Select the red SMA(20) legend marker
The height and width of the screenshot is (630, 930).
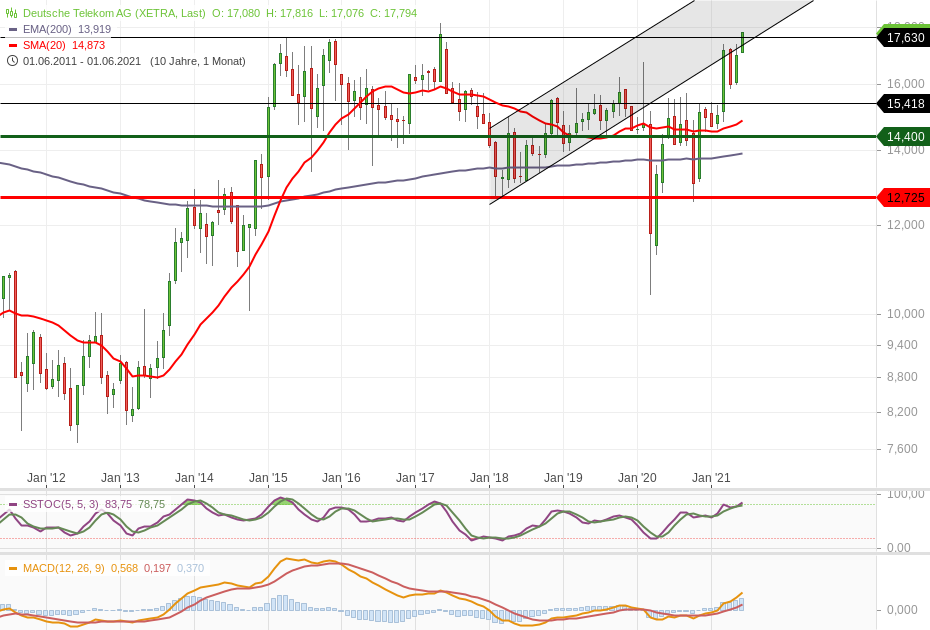point(13,46)
